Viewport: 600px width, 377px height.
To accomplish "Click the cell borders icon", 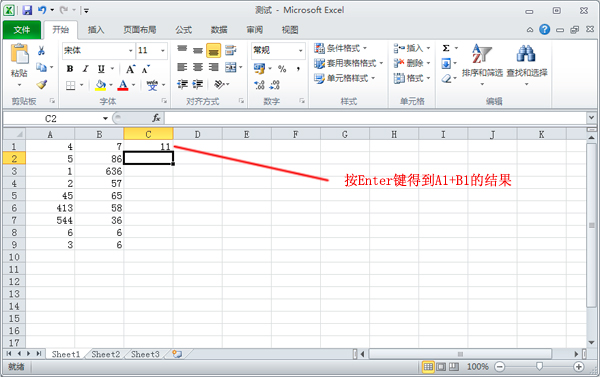I will [x=70, y=85].
